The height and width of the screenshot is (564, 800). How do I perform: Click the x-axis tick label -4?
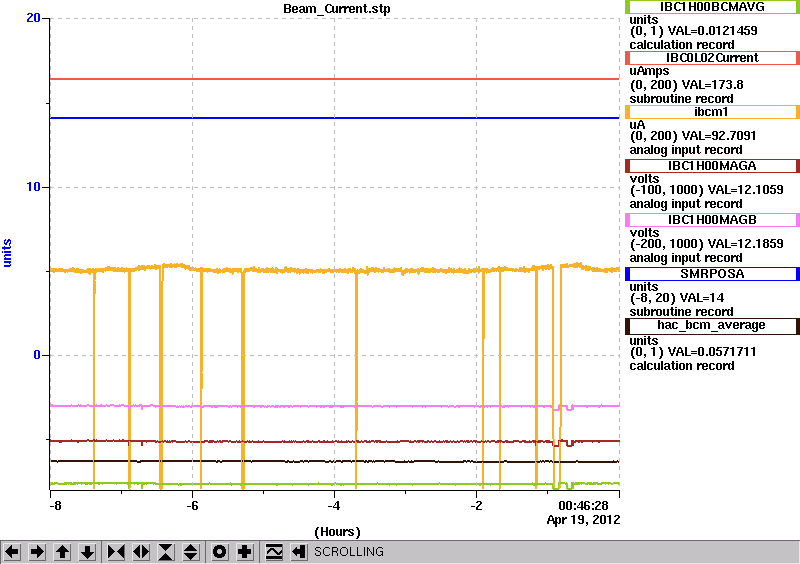coord(334,506)
